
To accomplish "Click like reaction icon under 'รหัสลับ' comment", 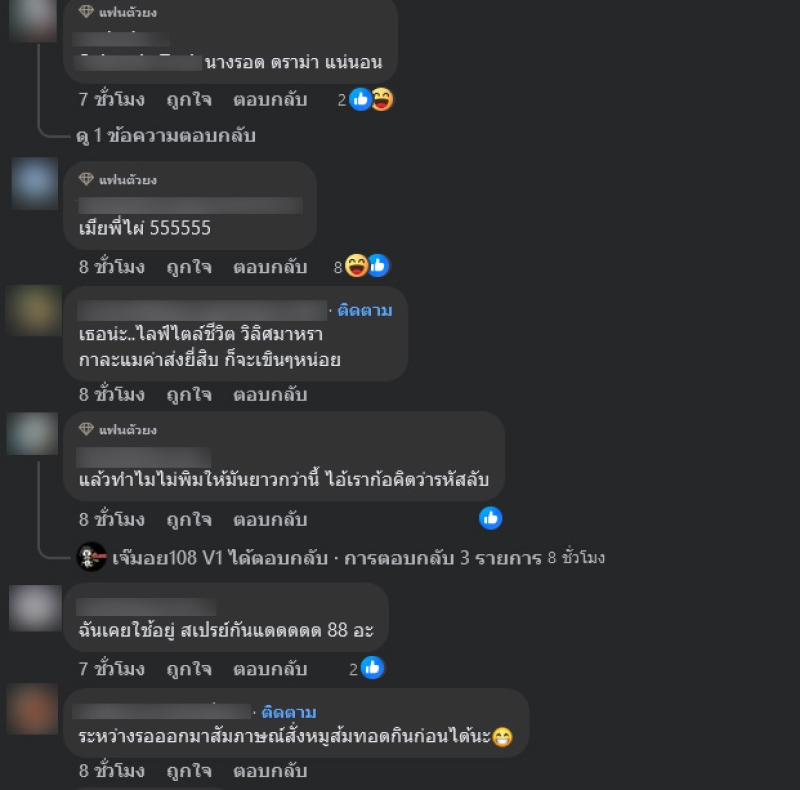I will coord(490,519).
